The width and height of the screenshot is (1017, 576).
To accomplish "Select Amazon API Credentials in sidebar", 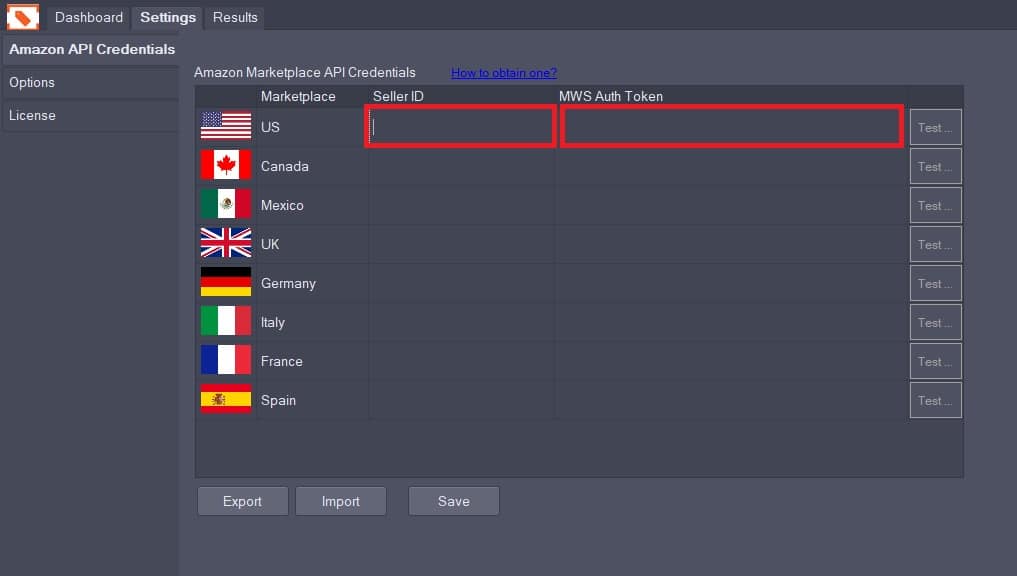I will [91, 49].
